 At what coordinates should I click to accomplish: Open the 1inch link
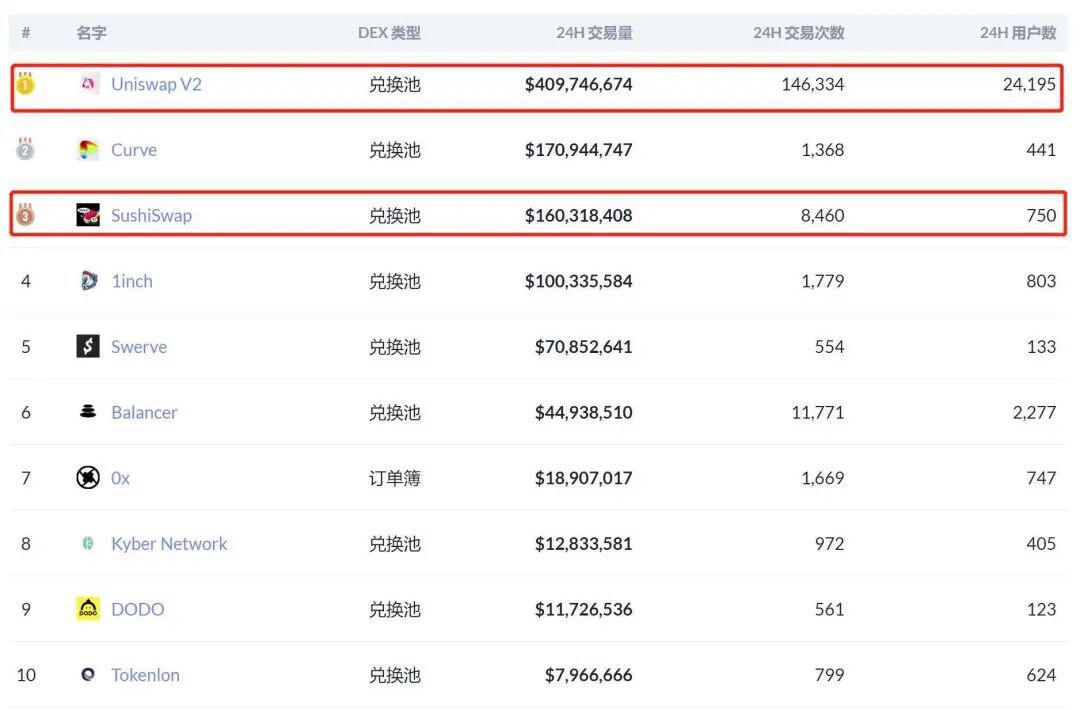(132, 281)
